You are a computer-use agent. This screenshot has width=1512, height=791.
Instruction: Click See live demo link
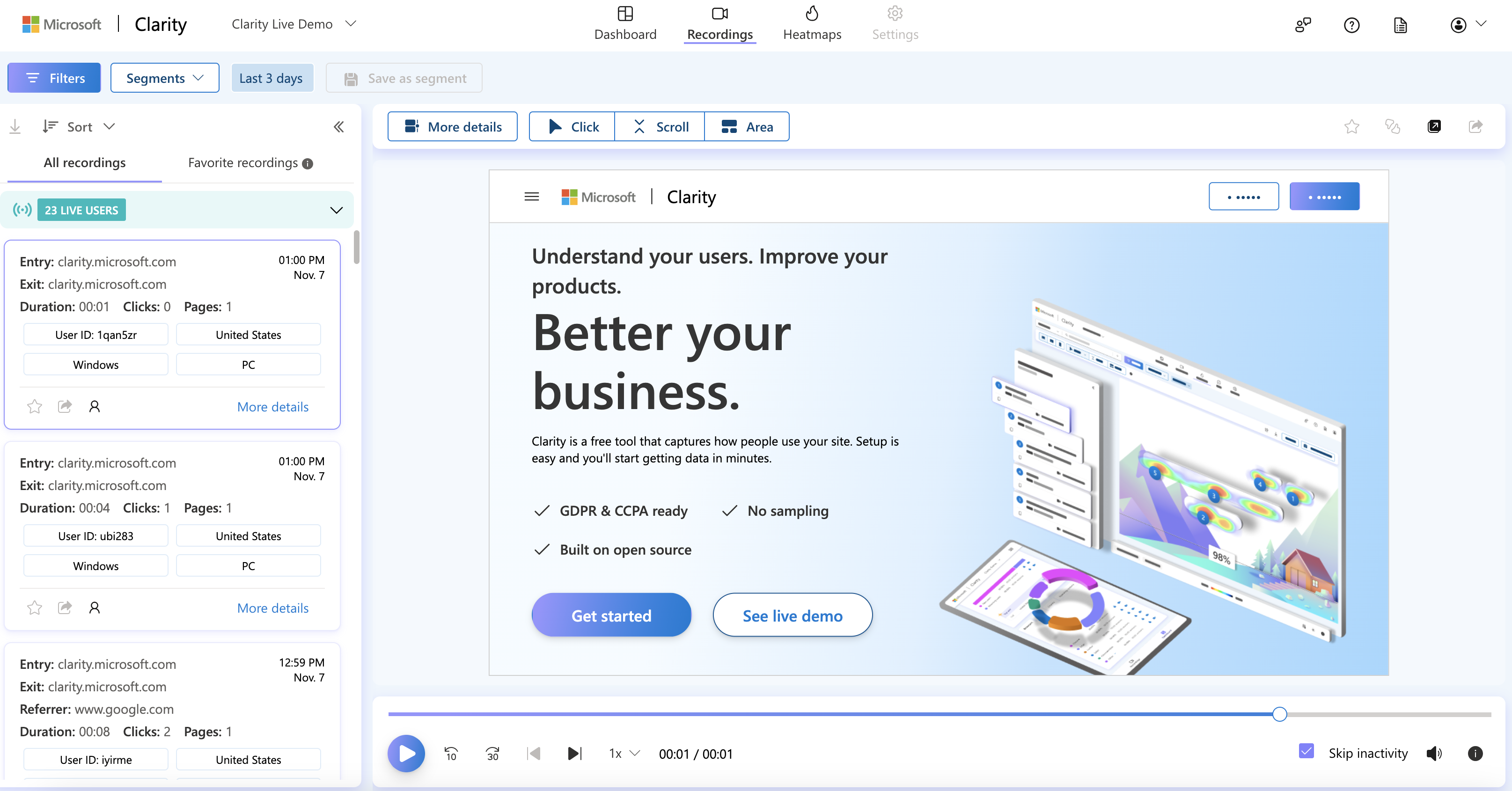[793, 615]
